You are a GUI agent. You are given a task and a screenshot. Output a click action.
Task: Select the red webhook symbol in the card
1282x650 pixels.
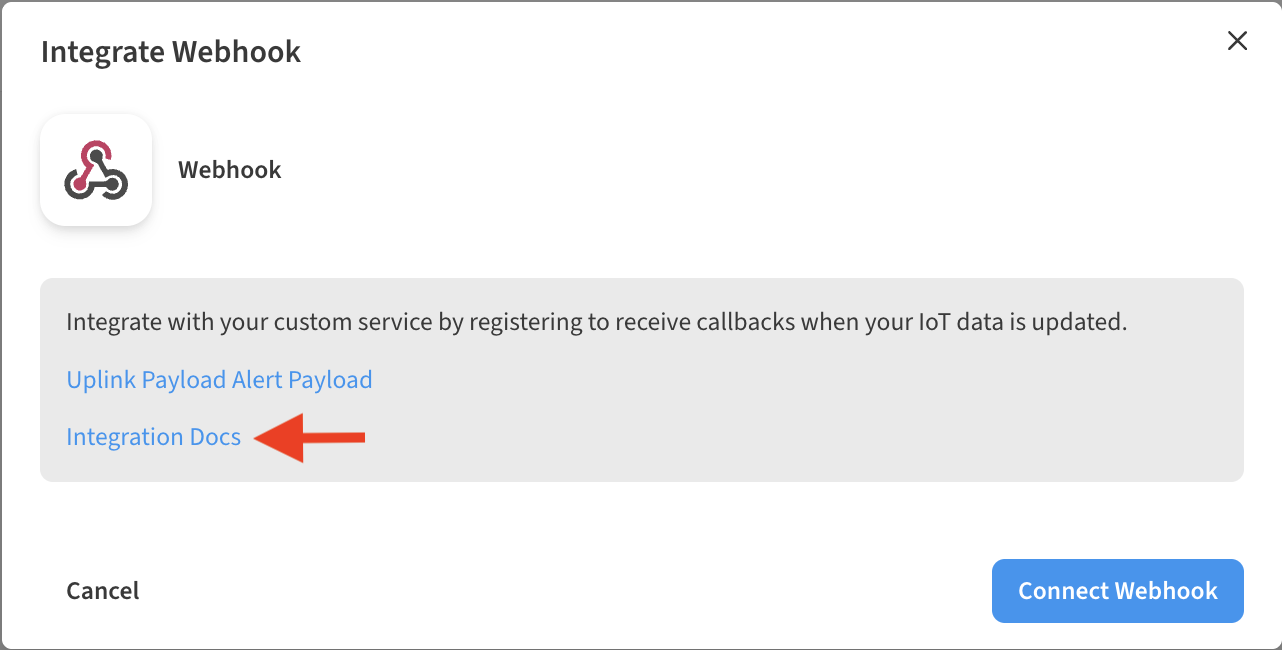tap(95, 169)
